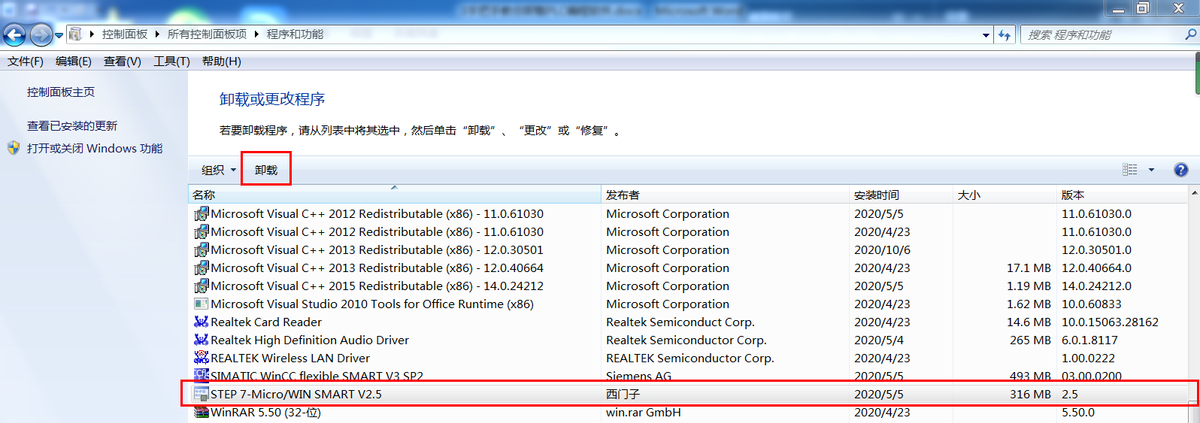The height and width of the screenshot is (423, 1200).
Task: Click the Back navigation arrow
Action: (x=15, y=34)
